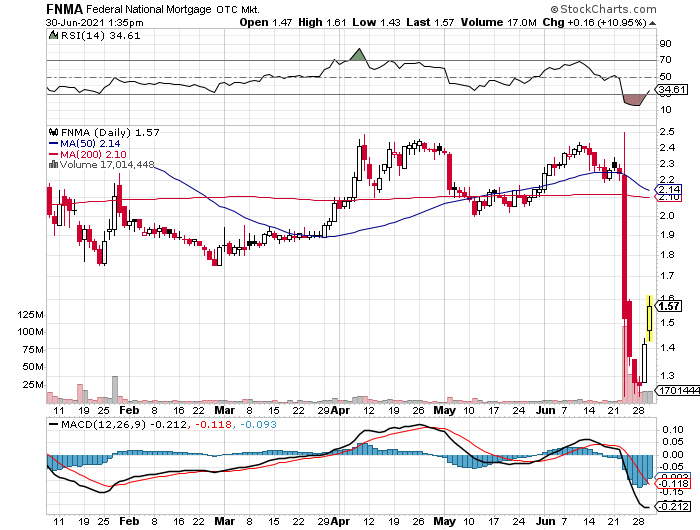Click the 90 level on the RSI axis

click(665, 44)
